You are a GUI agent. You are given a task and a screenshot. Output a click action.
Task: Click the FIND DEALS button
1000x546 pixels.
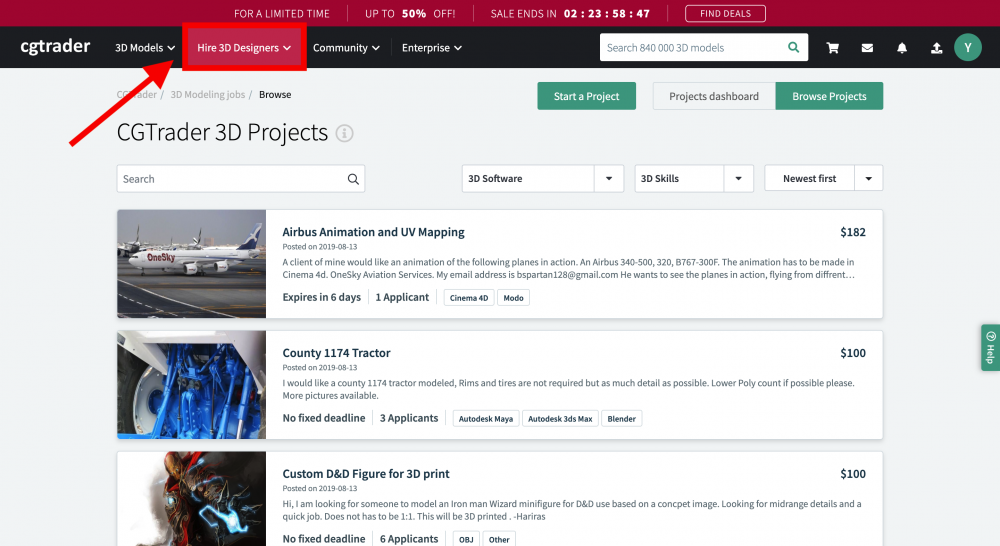(725, 13)
